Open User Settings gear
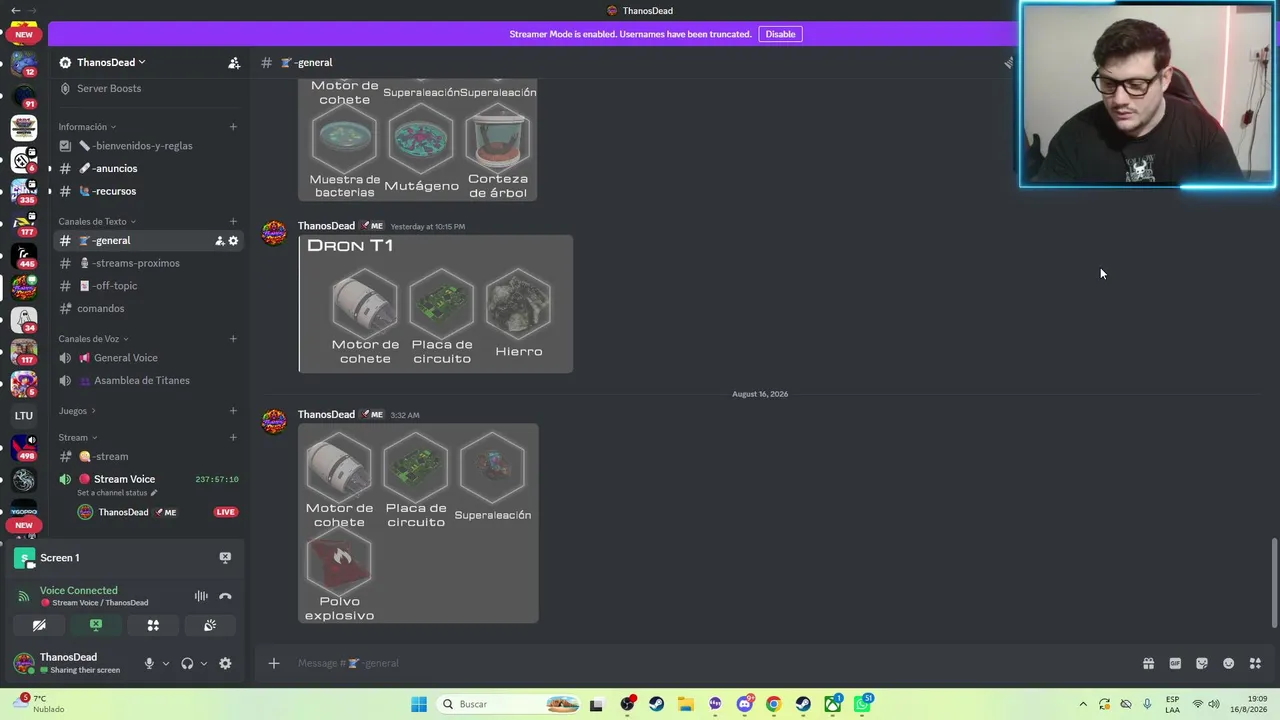This screenshot has width=1280, height=720. pos(225,663)
